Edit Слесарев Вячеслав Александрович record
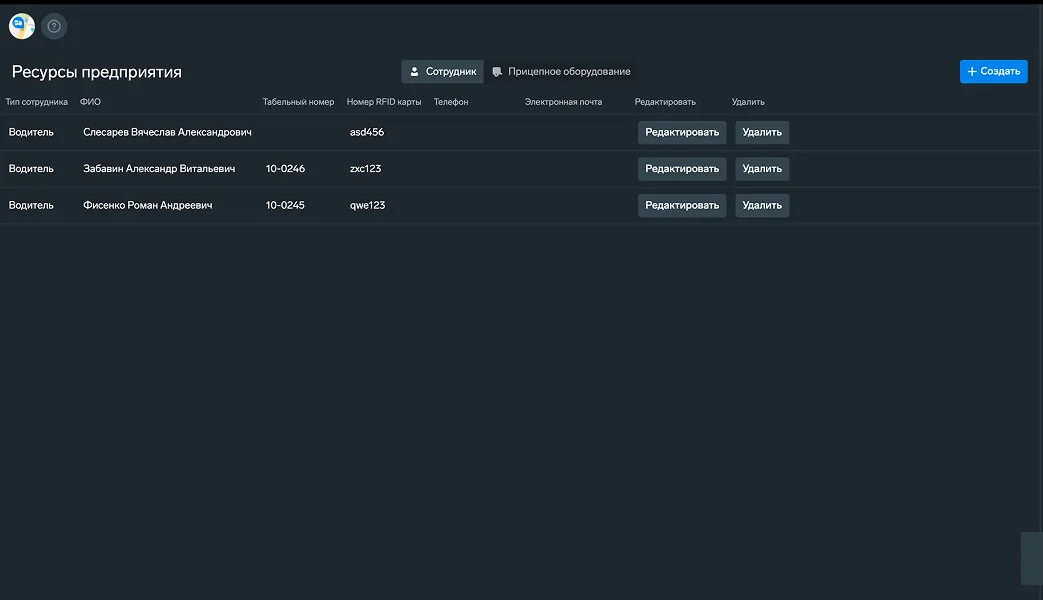This screenshot has height=600, width=1043. 682,132
